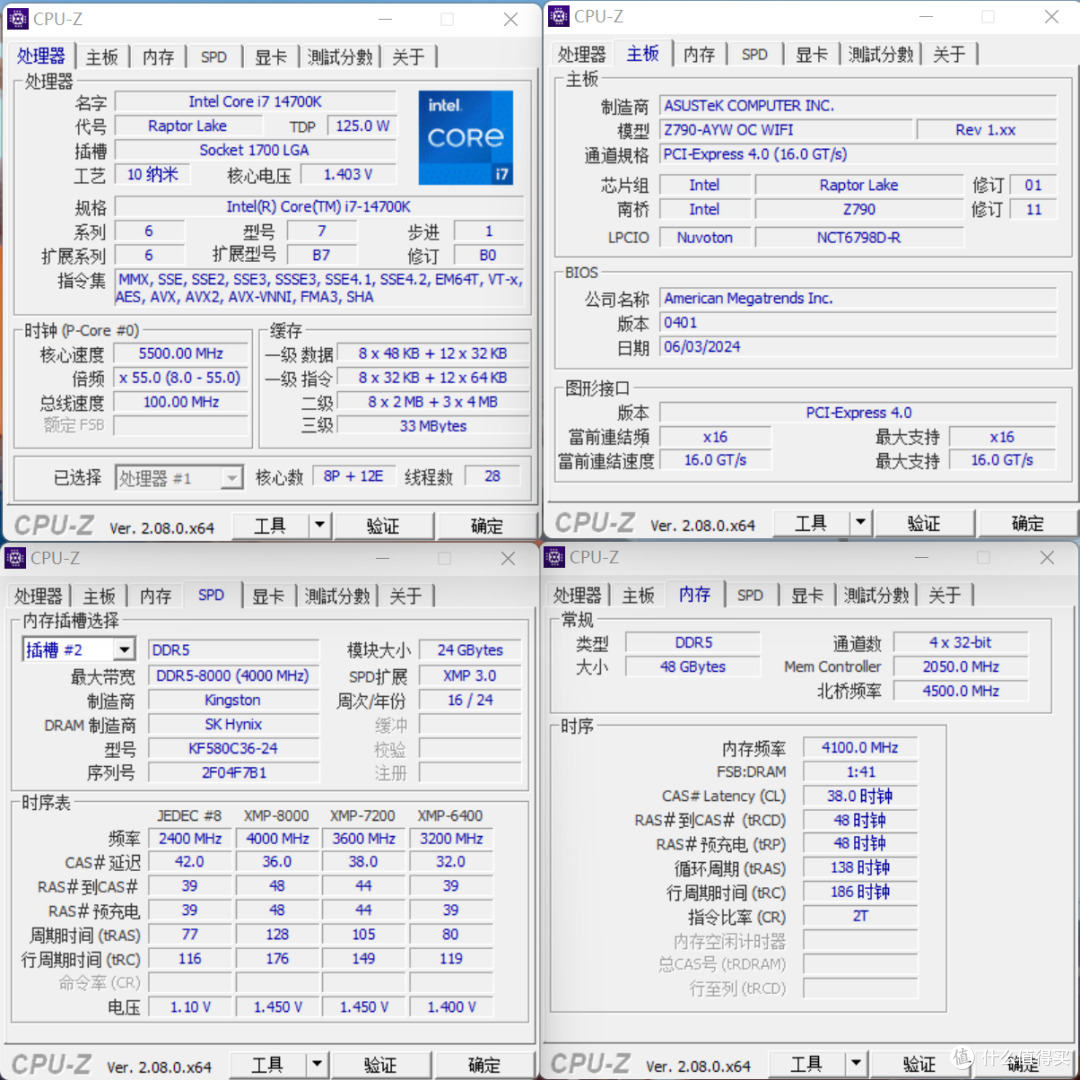Open the 内存 tab in the SPD window
The image size is (1080, 1080).
156,596
